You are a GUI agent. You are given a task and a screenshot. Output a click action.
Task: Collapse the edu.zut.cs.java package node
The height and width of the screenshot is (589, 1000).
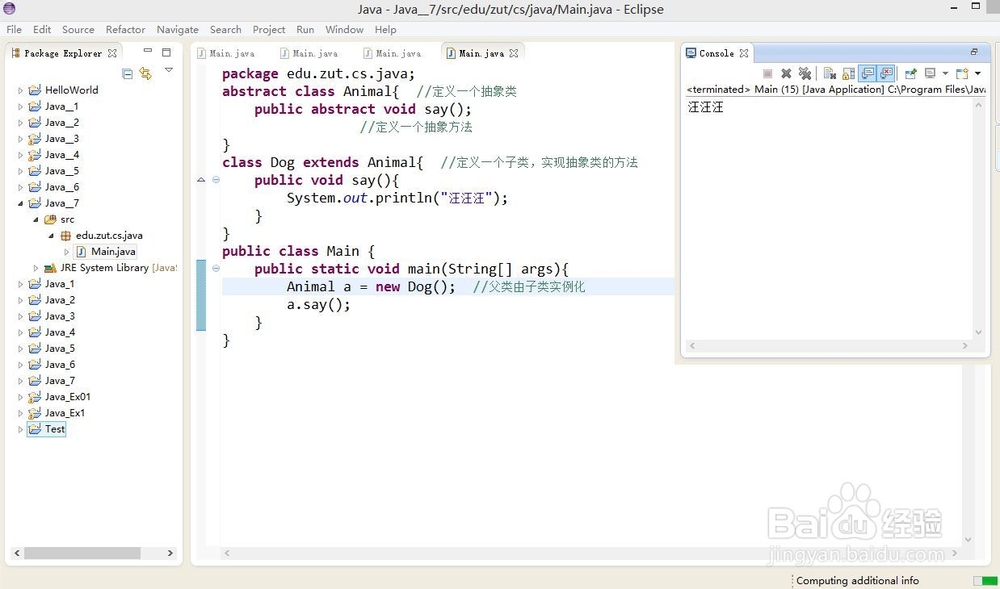(51, 236)
